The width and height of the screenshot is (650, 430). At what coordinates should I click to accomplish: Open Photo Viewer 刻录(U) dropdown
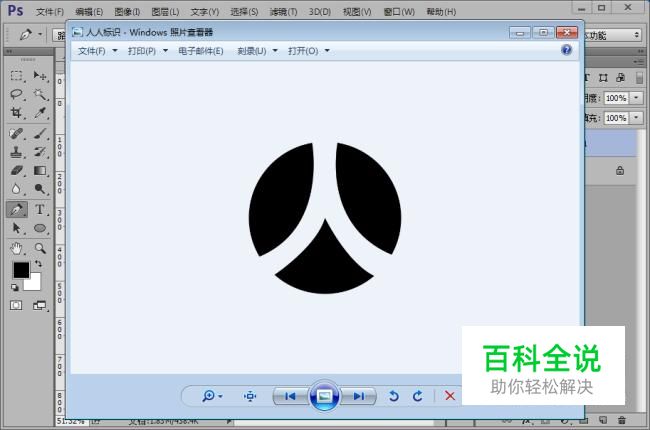(257, 51)
